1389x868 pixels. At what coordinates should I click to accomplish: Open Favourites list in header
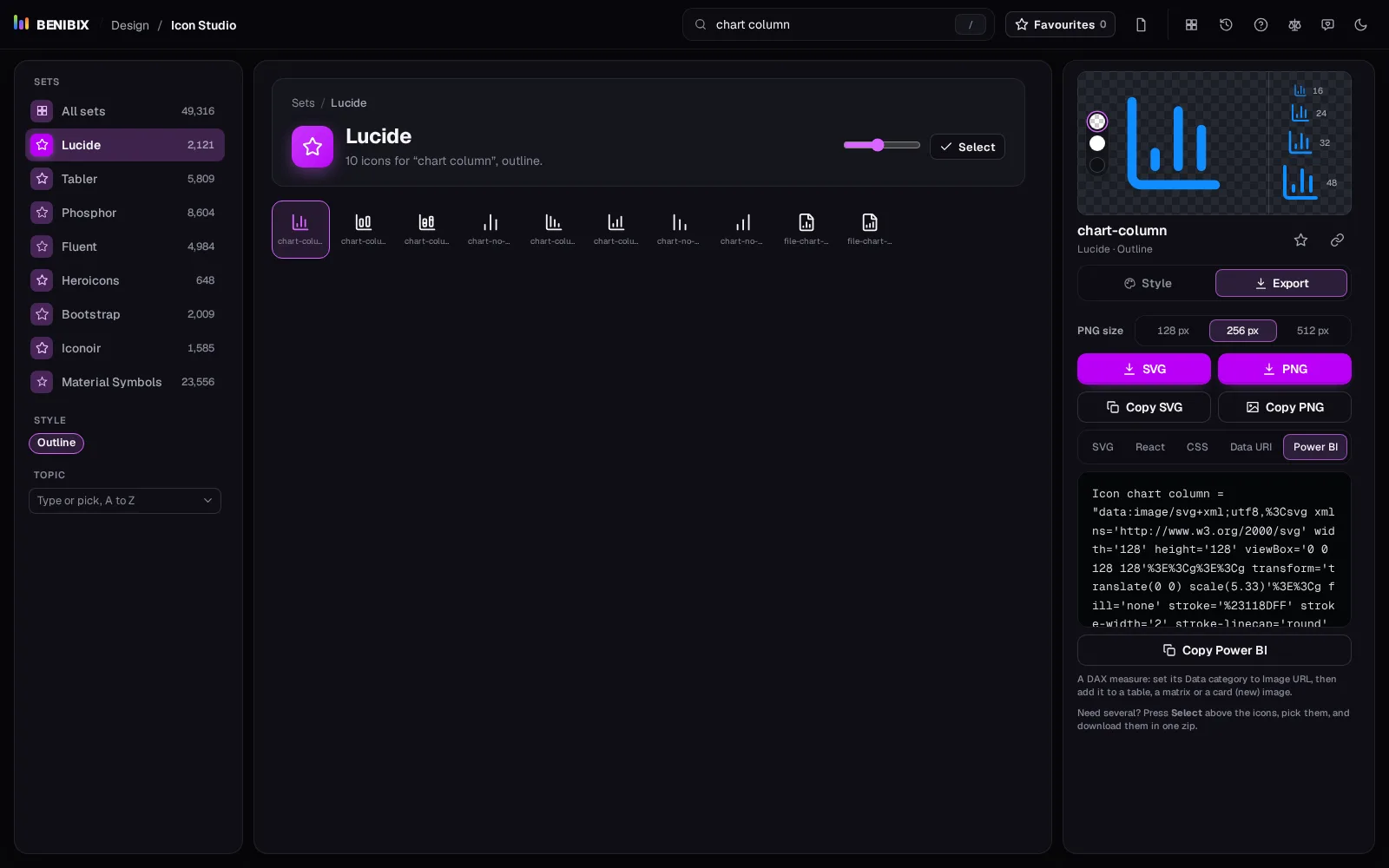coord(1060,24)
